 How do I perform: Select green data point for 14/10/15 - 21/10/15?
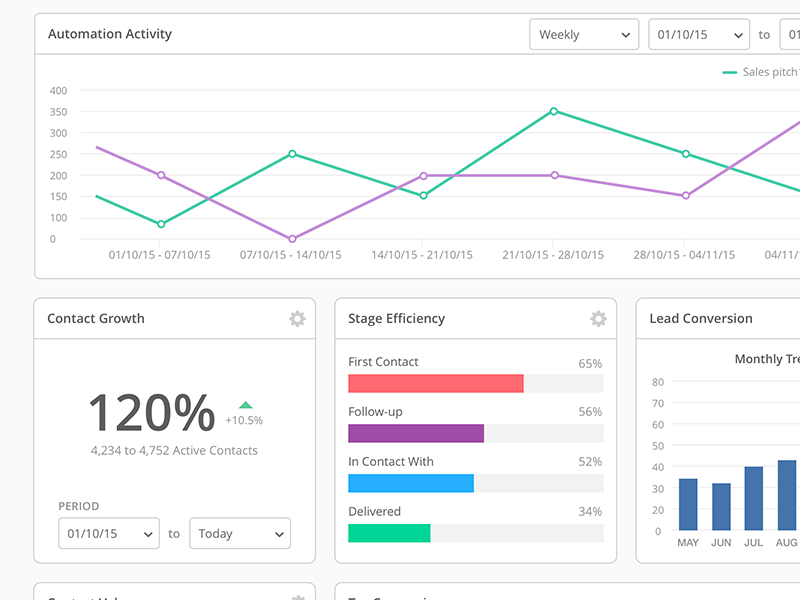tap(423, 195)
